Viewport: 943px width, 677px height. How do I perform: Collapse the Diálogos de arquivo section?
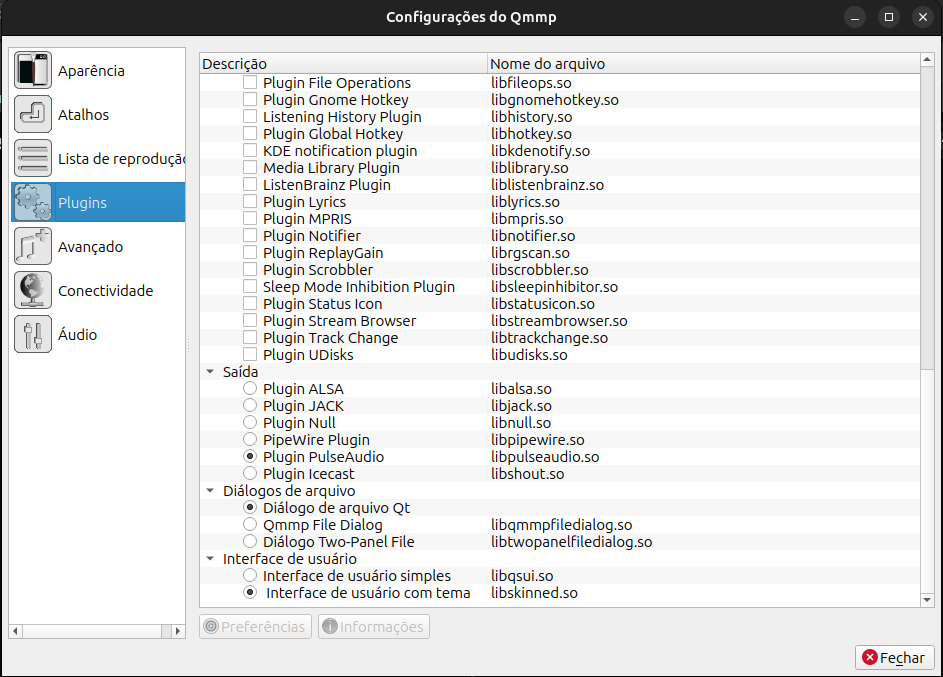209,490
